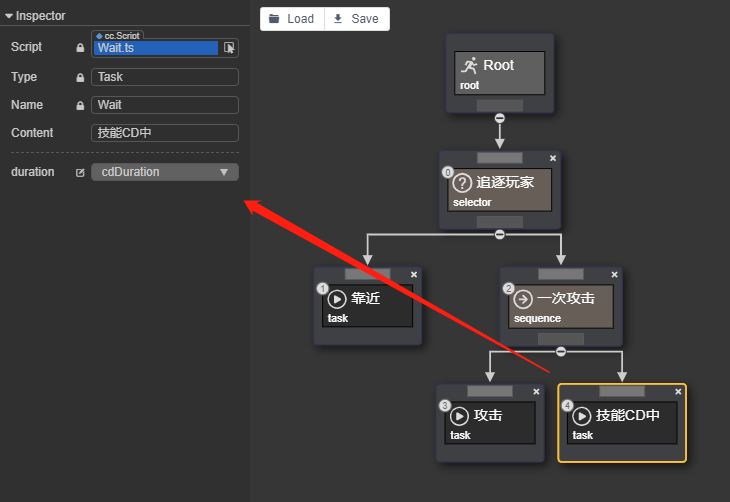
Task: Click the arrow icon on 一次攻击 sequence node
Action: [523, 298]
